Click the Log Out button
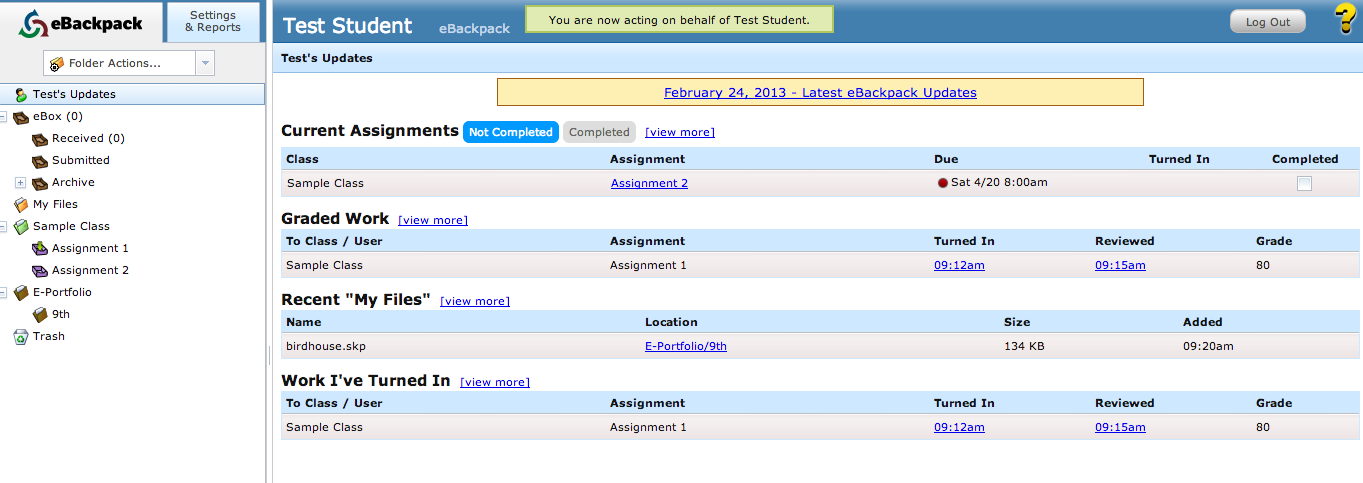 tap(1267, 22)
